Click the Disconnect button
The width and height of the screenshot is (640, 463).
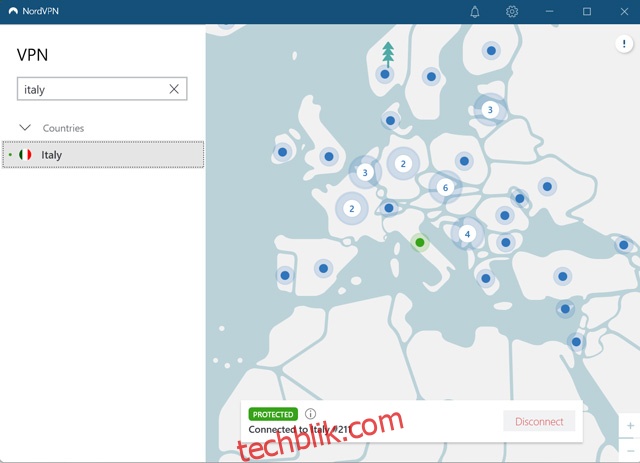click(x=539, y=421)
